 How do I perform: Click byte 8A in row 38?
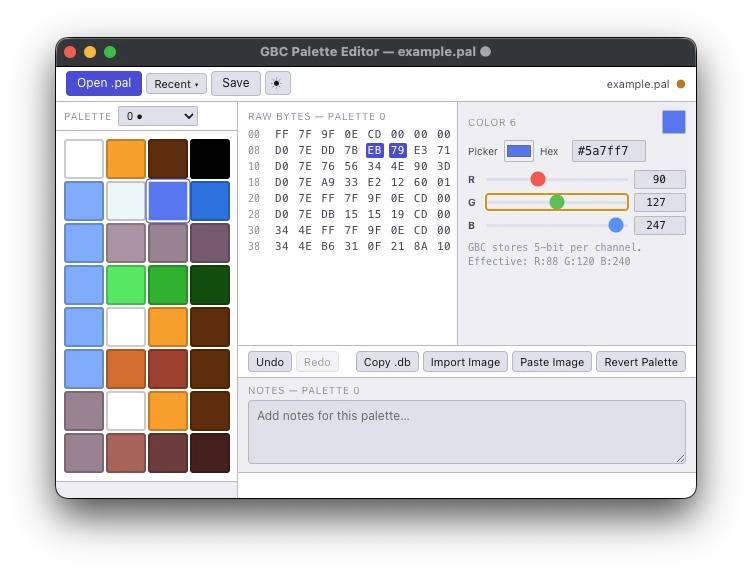[x=421, y=246]
